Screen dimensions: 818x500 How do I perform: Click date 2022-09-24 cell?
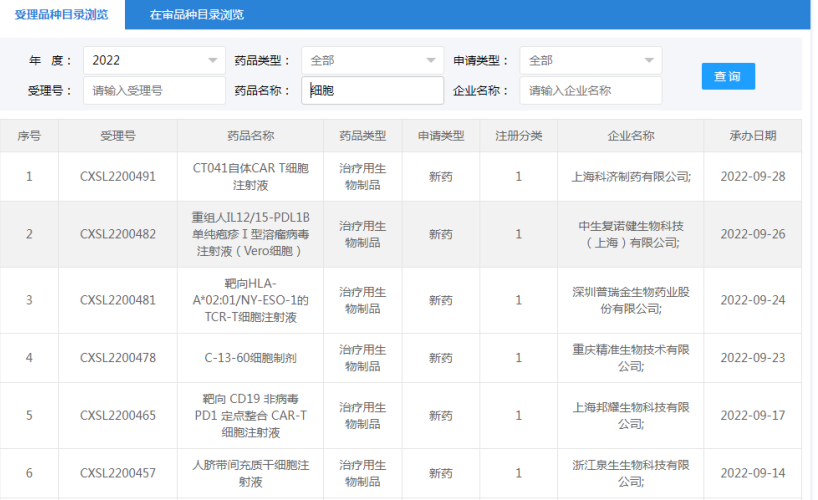(753, 300)
